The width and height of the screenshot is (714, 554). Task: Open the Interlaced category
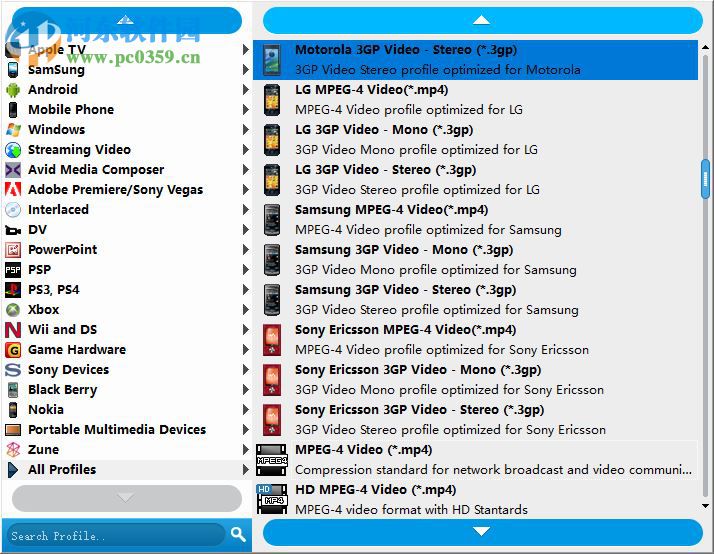click(x=127, y=210)
